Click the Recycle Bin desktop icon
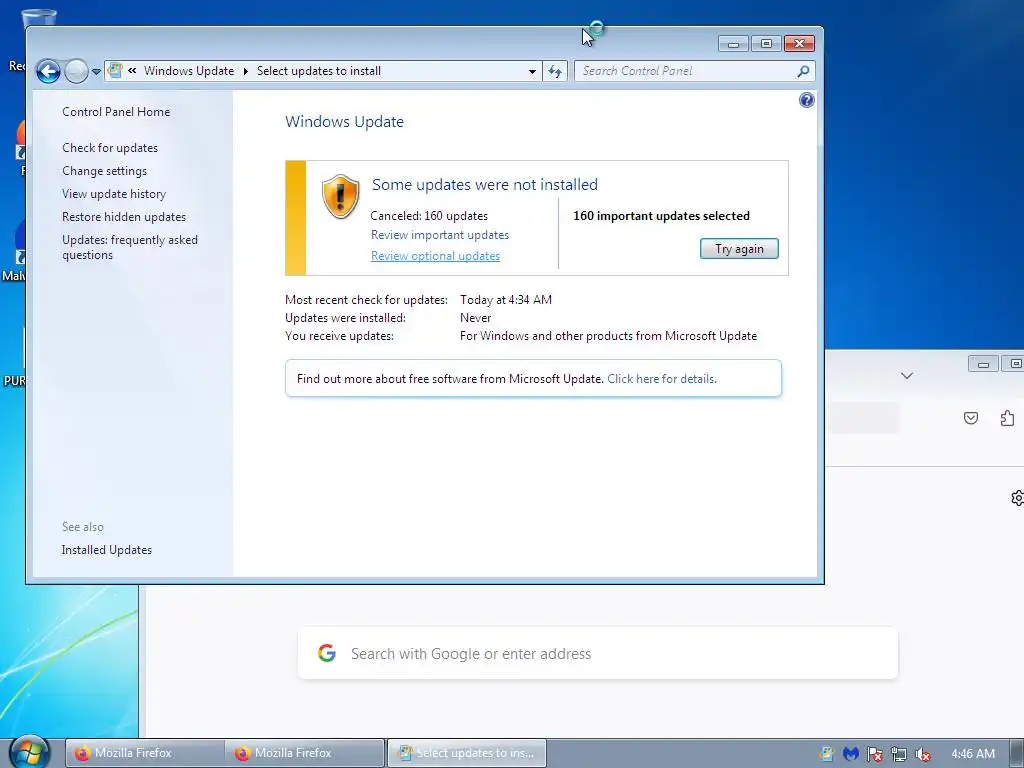This screenshot has width=1024, height=768. (39, 18)
